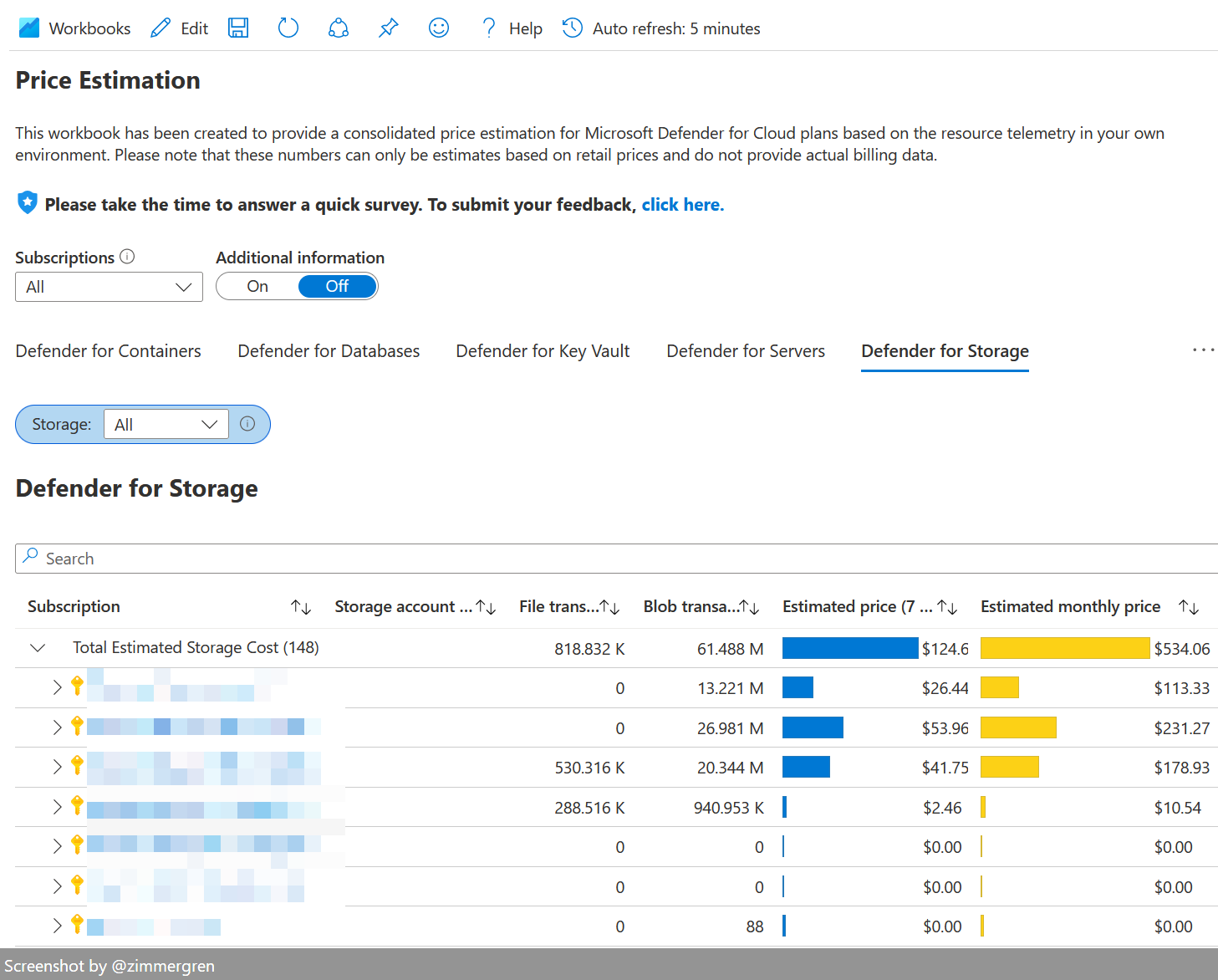Click the Auto refresh clock icon

point(572,28)
